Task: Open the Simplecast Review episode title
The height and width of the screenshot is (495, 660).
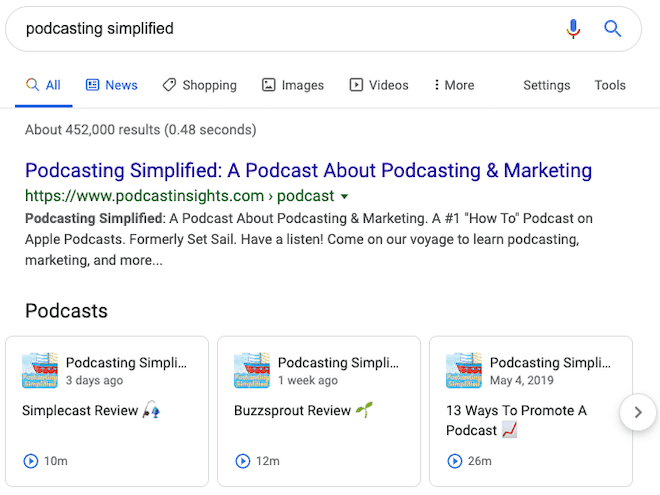Action: [x=91, y=410]
